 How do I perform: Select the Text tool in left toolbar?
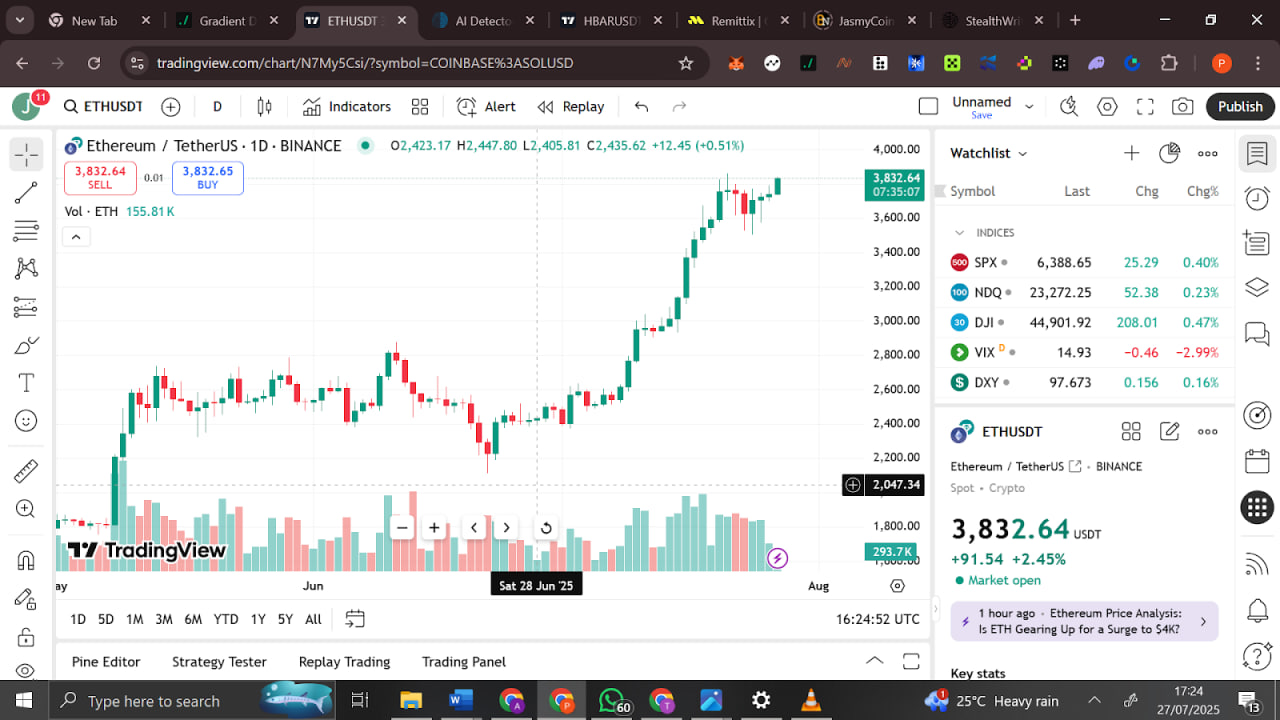tap(26, 383)
